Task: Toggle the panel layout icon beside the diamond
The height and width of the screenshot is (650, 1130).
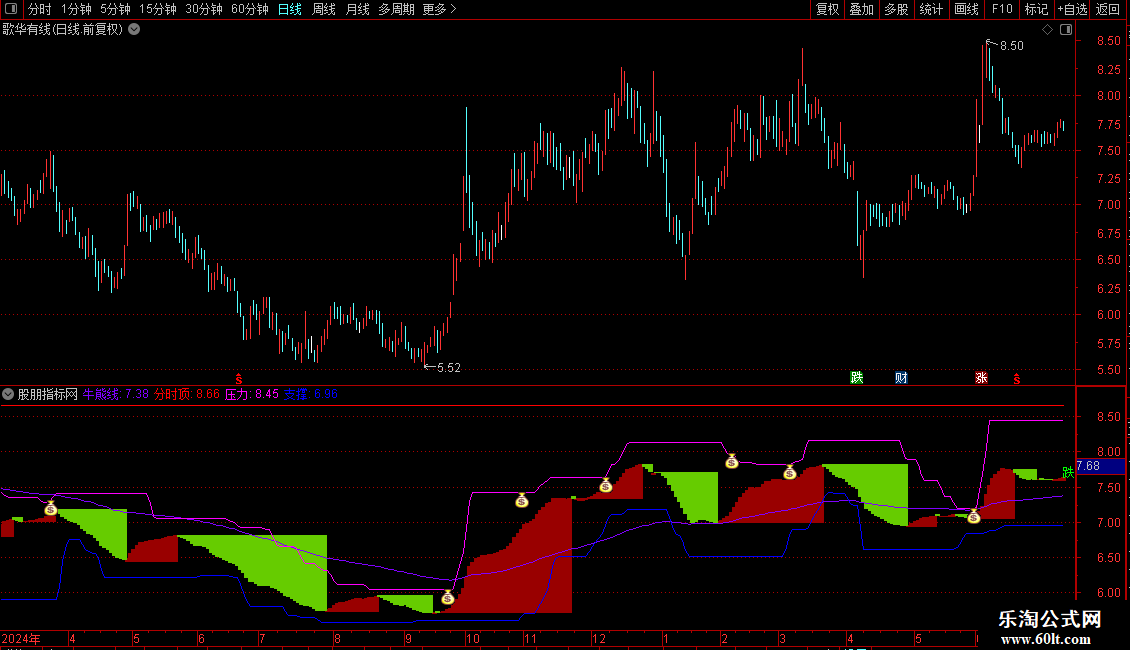Action: [x=1066, y=30]
